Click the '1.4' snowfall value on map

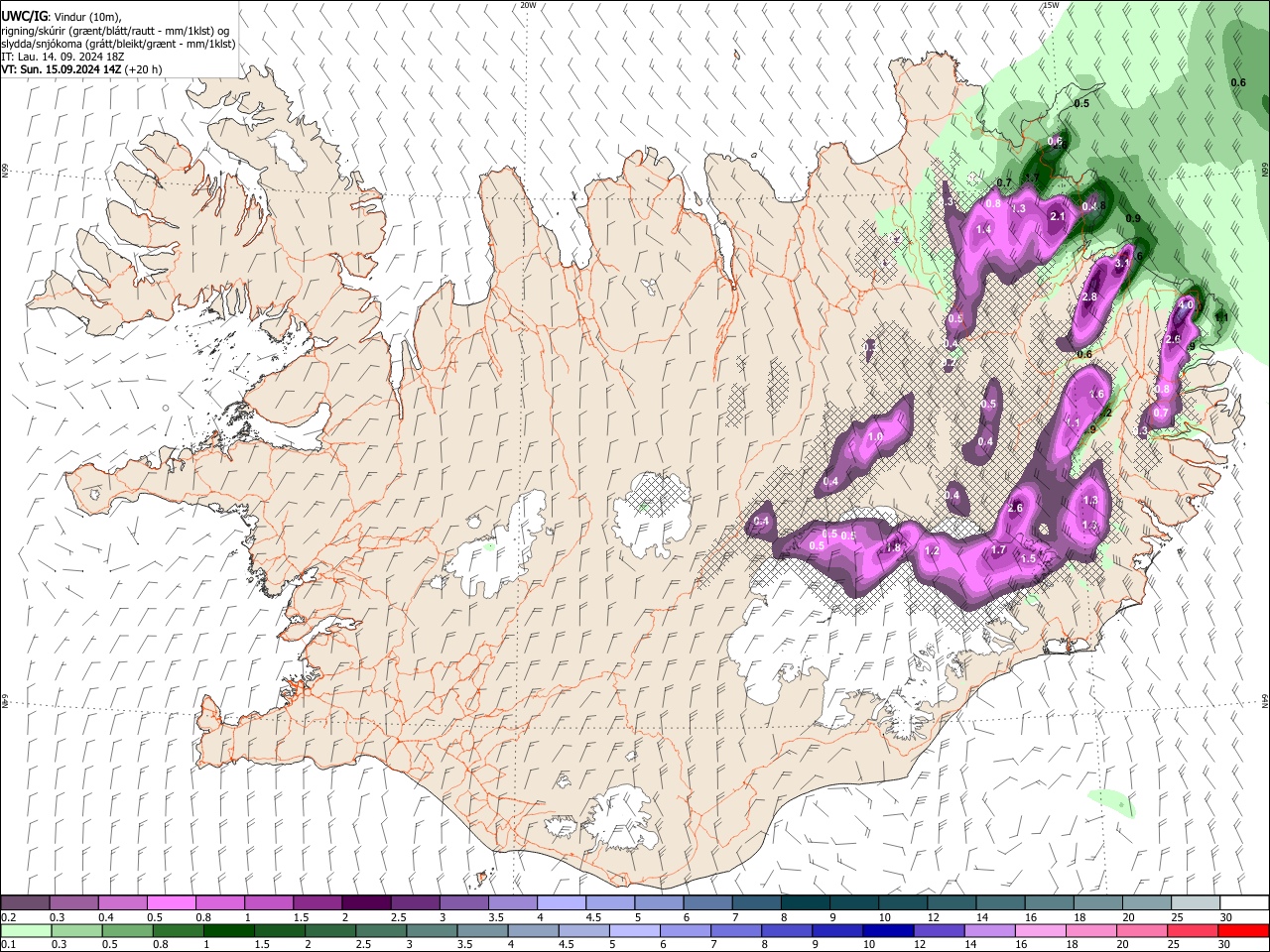pyautogui.click(x=984, y=229)
